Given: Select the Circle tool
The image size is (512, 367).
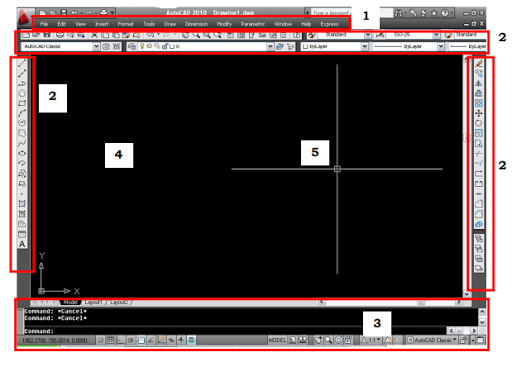Looking at the screenshot, I should pos(22,123).
